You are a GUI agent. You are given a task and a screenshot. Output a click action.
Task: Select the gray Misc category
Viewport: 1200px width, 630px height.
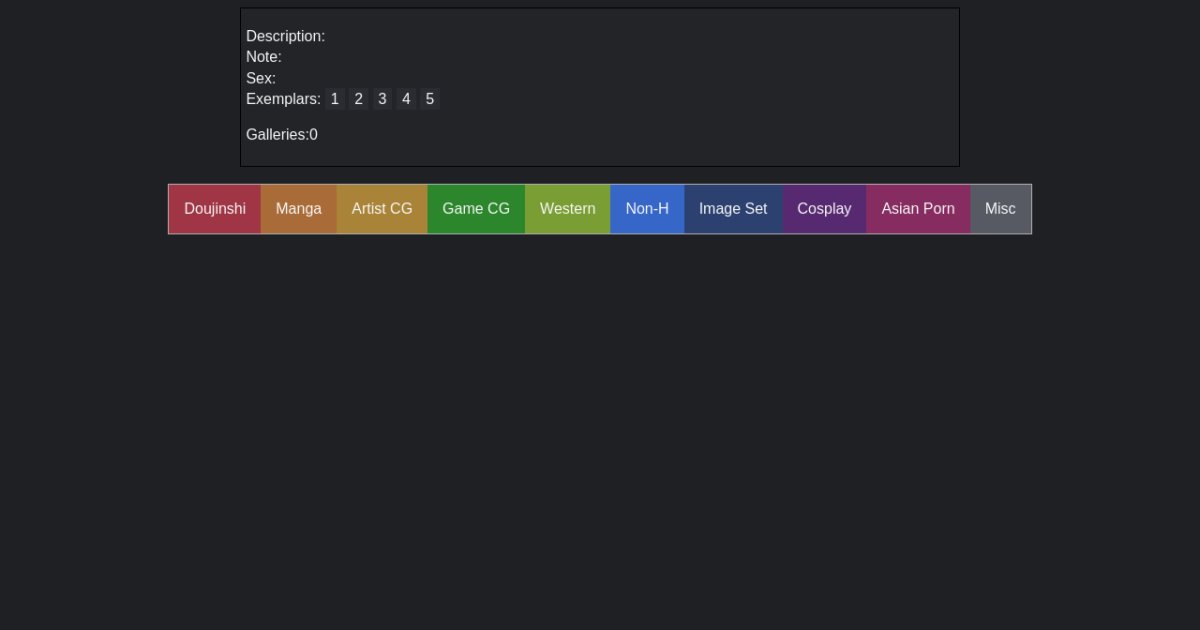1000,209
